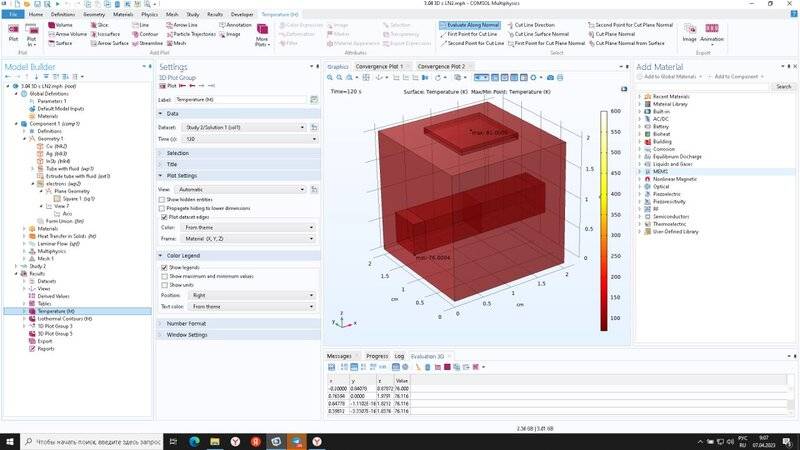Toggle Show maximum and minimum values
The image size is (800, 450).
(164, 276)
